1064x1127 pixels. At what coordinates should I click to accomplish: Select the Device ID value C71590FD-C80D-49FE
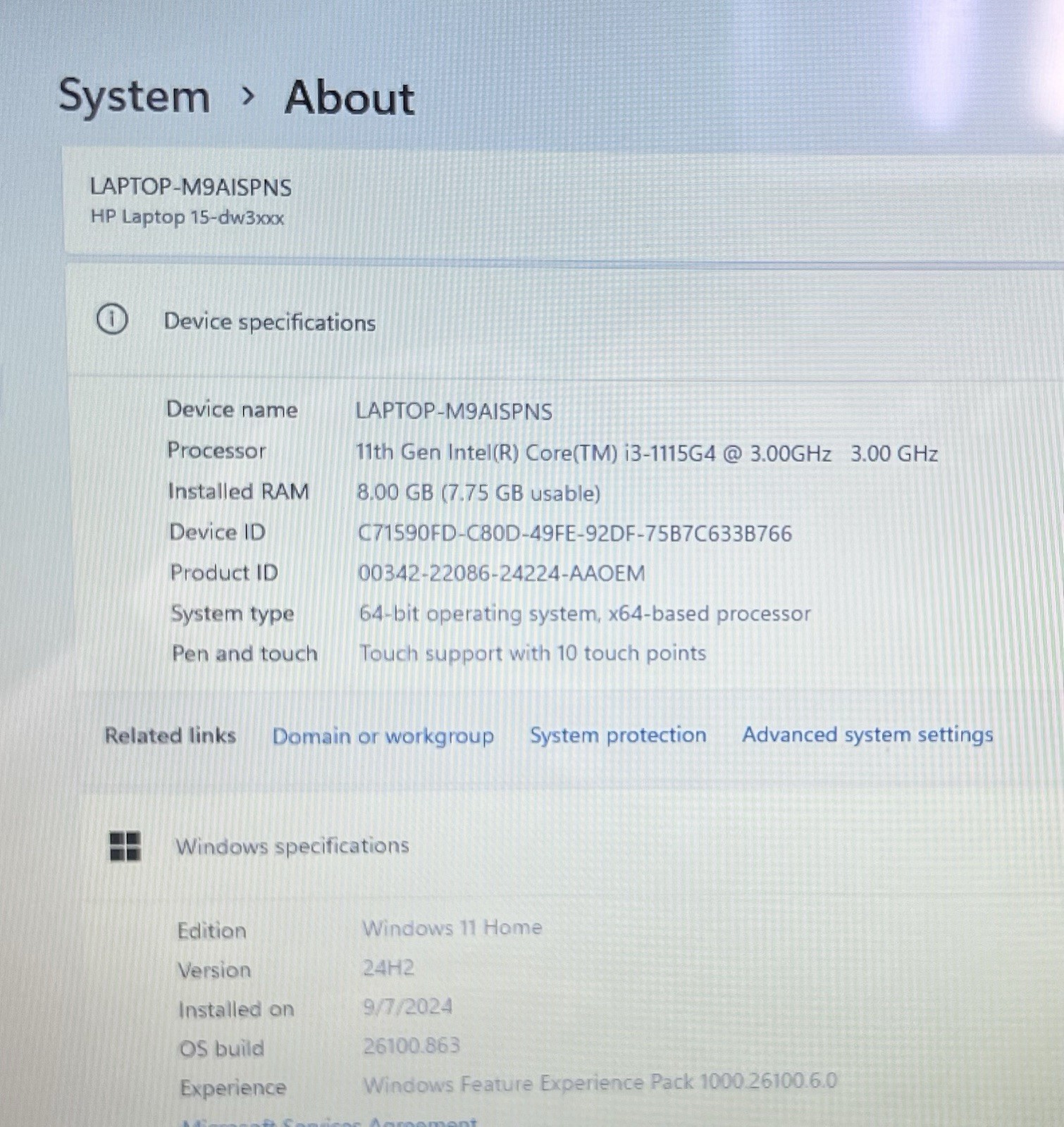click(x=575, y=533)
